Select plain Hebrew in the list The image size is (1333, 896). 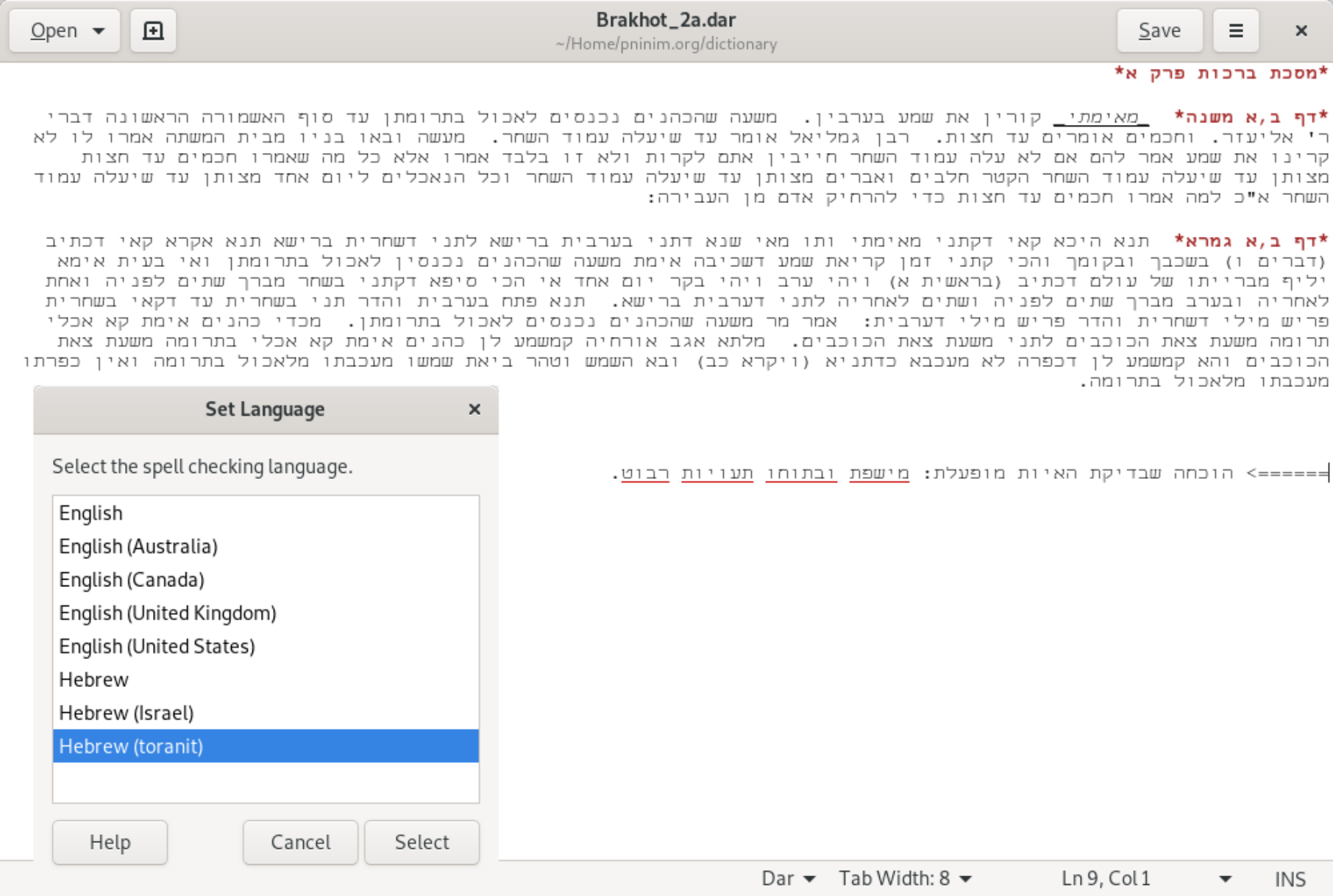click(x=94, y=680)
